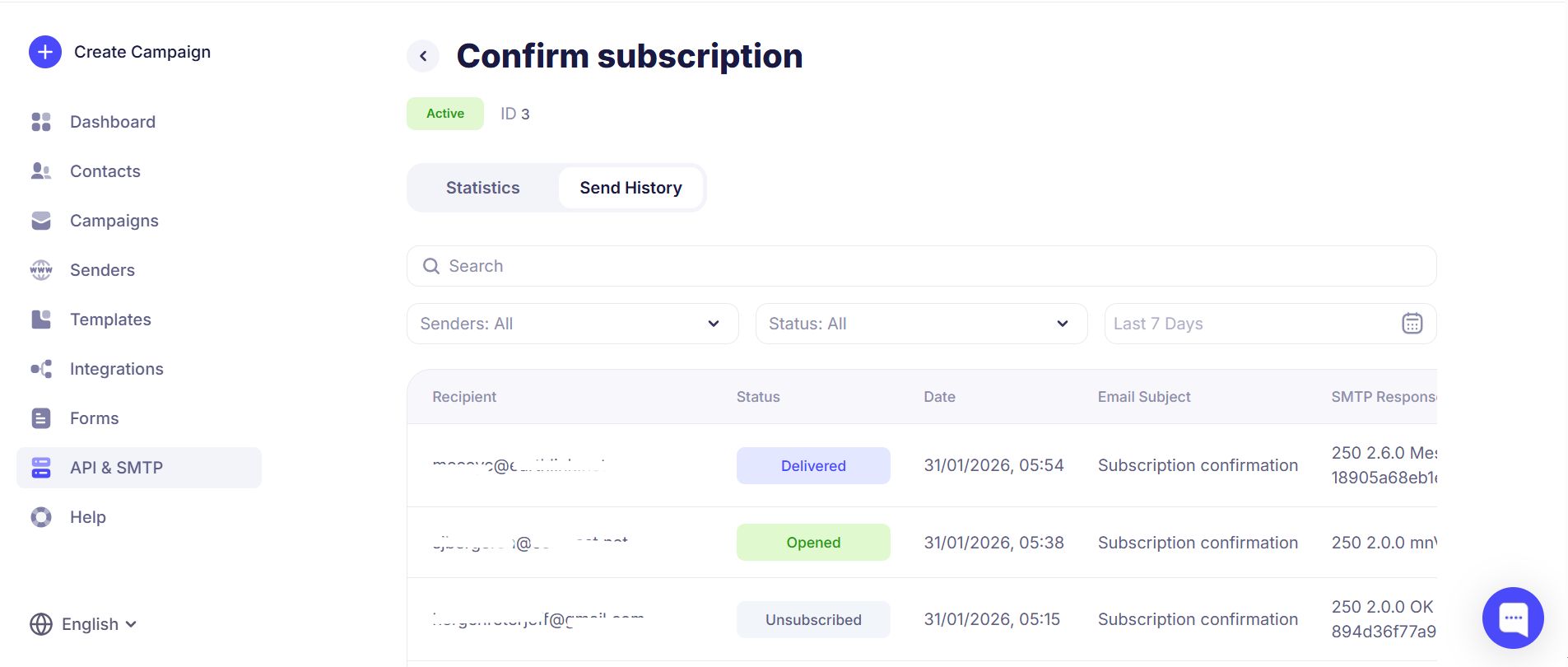The image size is (1568, 667).
Task: Click the Help link in sidebar
Action: click(88, 517)
